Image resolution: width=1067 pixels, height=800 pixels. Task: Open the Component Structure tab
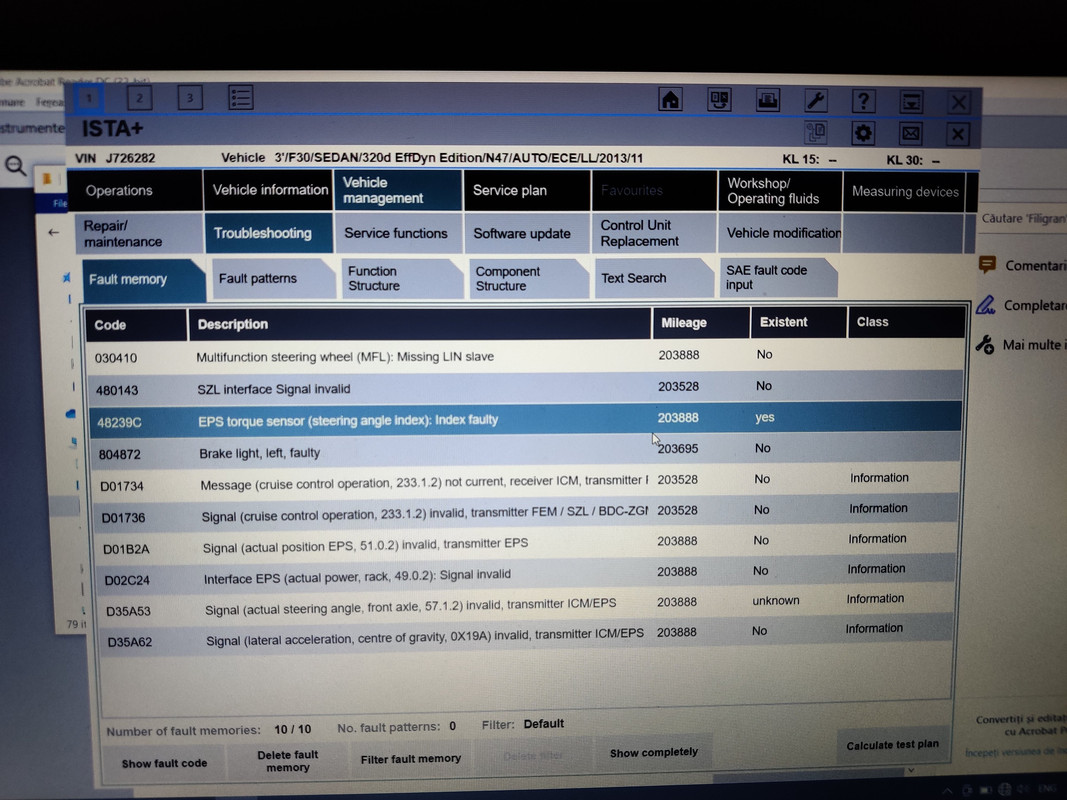tap(528, 278)
